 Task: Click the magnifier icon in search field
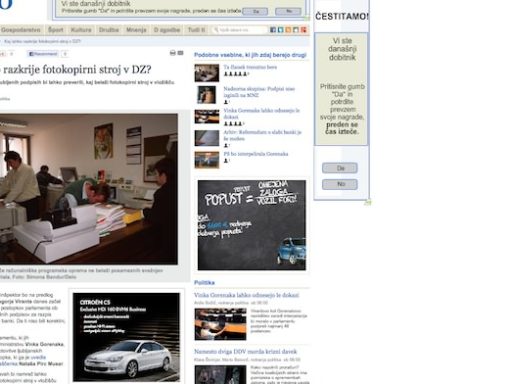pos(216,30)
